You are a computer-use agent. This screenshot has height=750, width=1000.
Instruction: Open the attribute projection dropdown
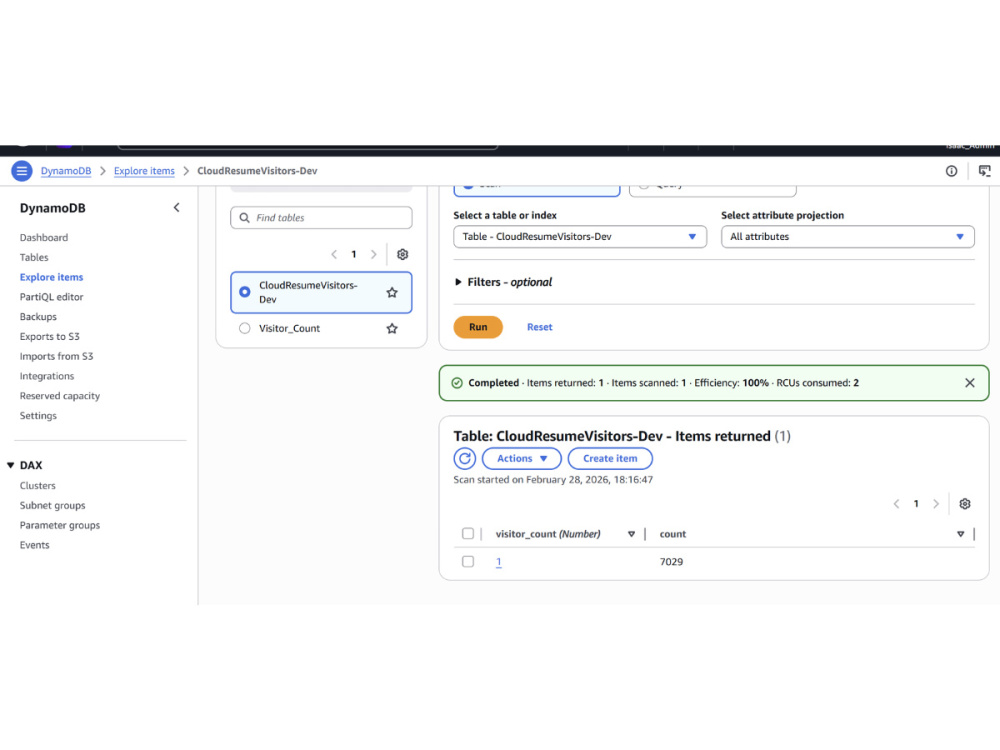tap(848, 237)
